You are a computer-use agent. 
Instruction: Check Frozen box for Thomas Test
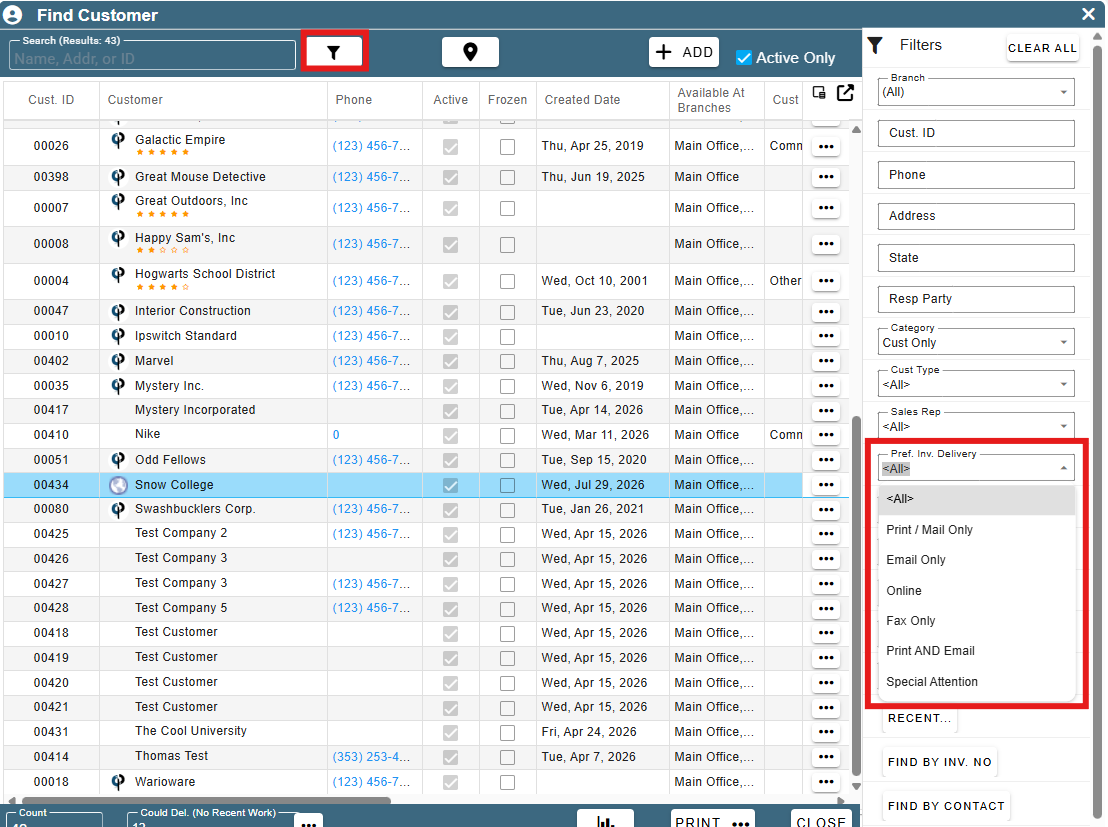[507, 757]
